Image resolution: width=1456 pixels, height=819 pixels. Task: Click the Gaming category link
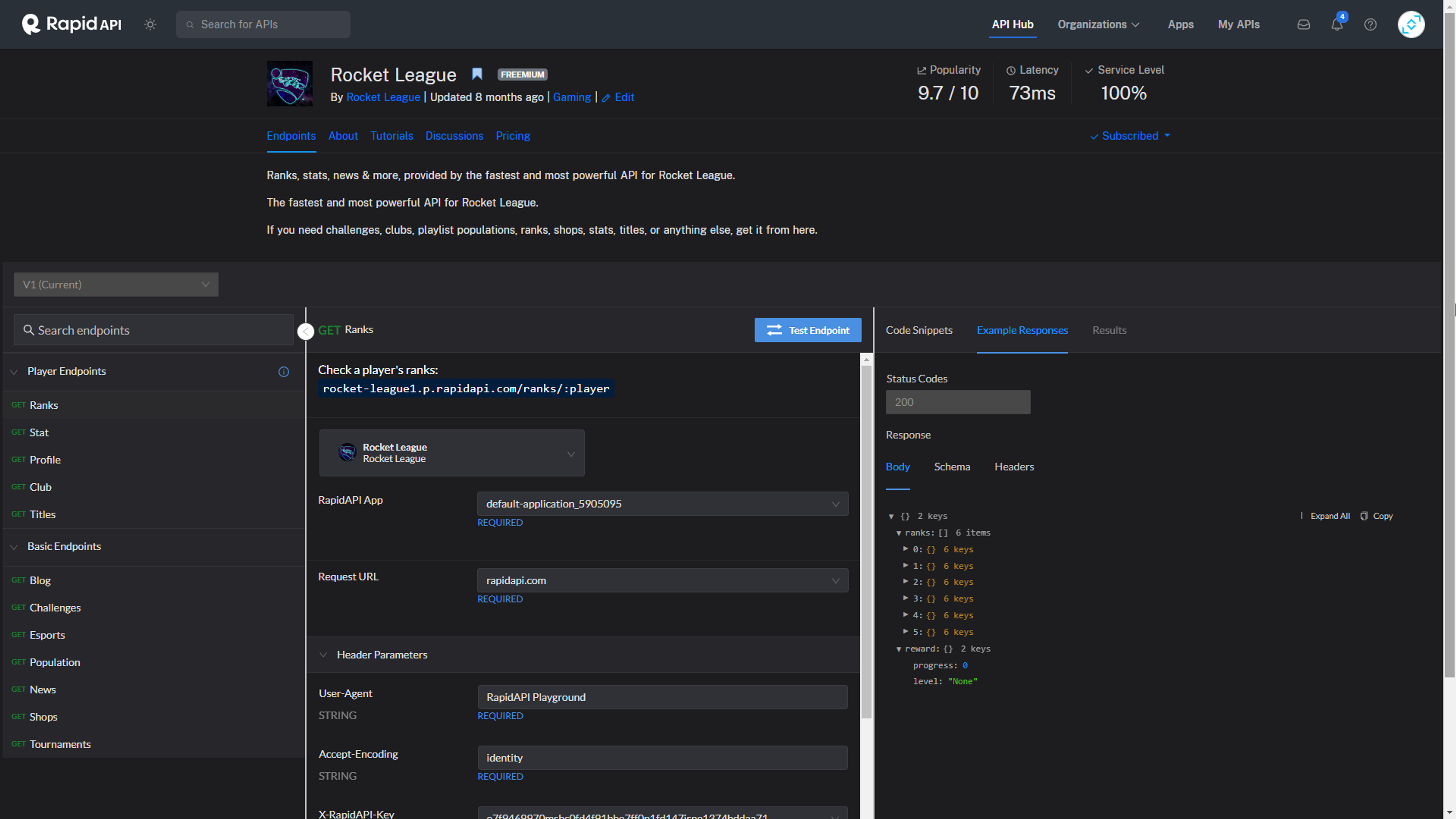pos(571,97)
